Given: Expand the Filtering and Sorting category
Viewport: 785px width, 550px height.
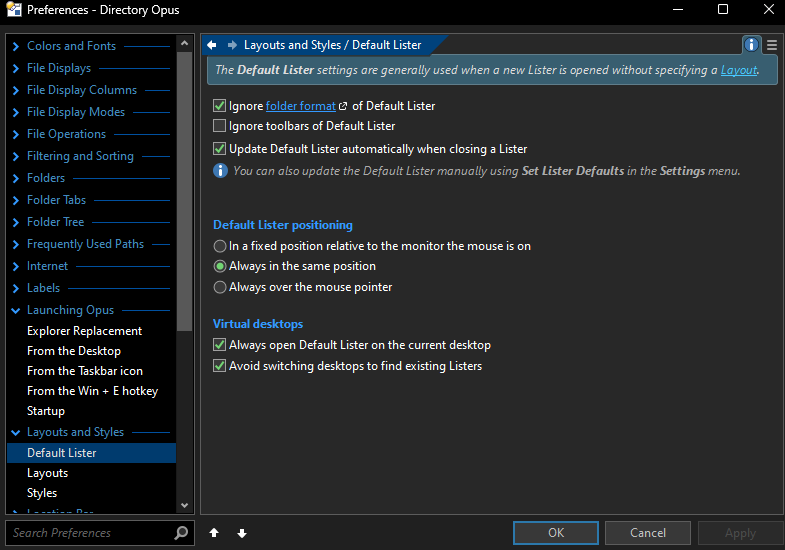Looking at the screenshot, I should click(16, 156).
